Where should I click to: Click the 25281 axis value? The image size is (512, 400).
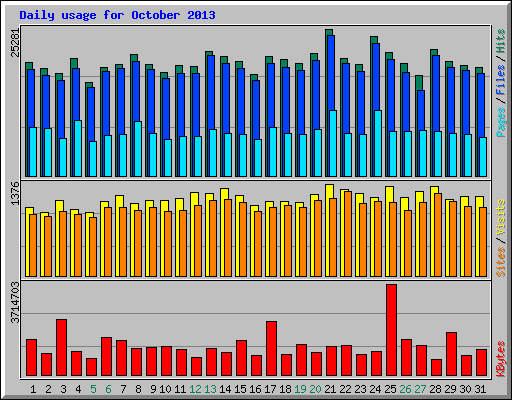16,43
